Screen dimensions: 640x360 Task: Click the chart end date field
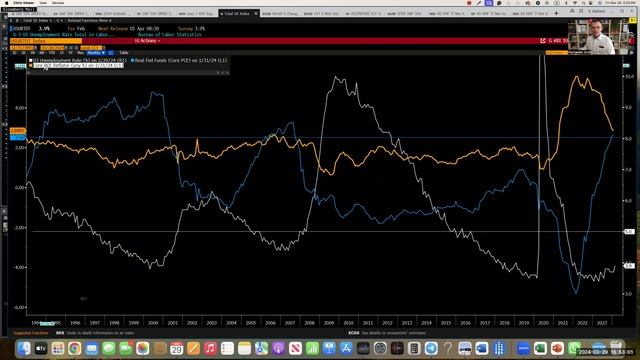[x=52, y=48]
